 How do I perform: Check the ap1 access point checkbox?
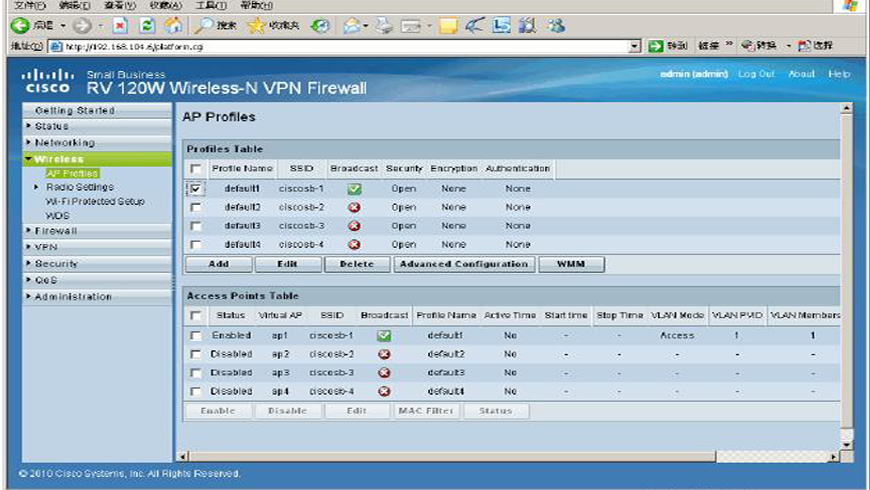coord(195,336)
